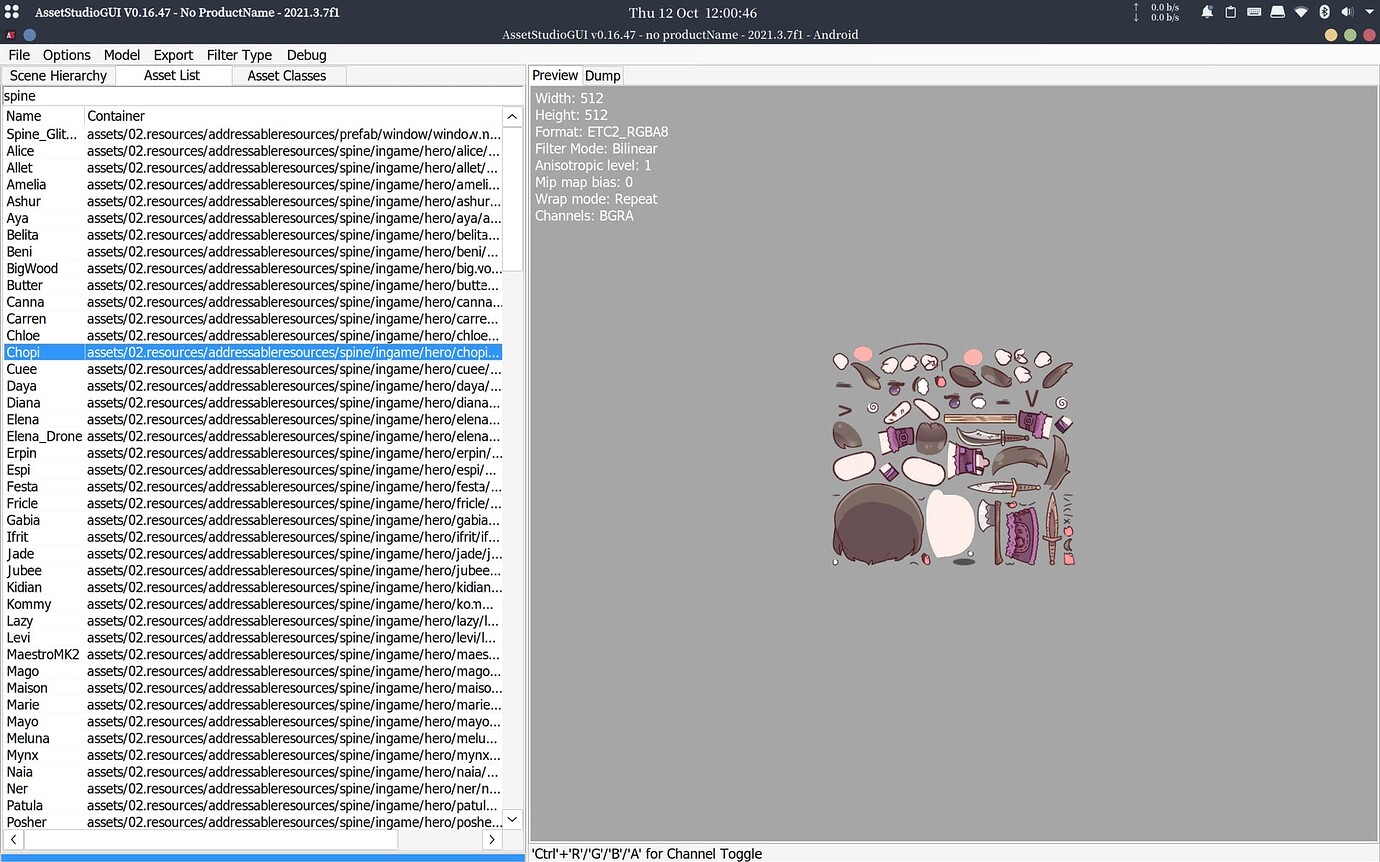
Task: Open the Filter Type menu
Action: (x=239, y=55)
